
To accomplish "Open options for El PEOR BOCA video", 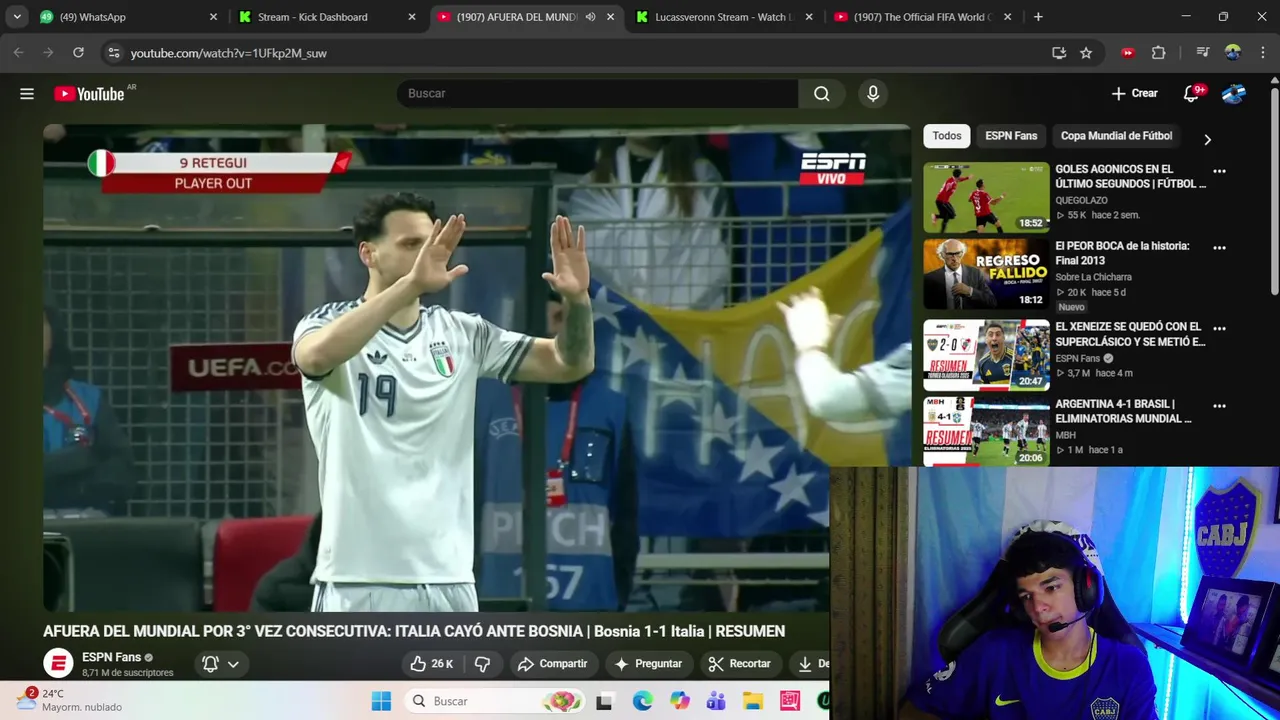I will [1219, 248].
